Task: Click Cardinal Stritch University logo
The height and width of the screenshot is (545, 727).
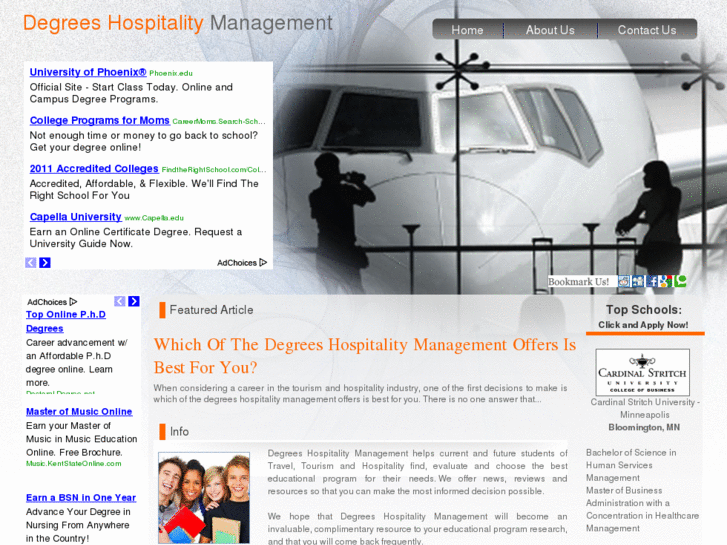Action: tap(643, 372)
